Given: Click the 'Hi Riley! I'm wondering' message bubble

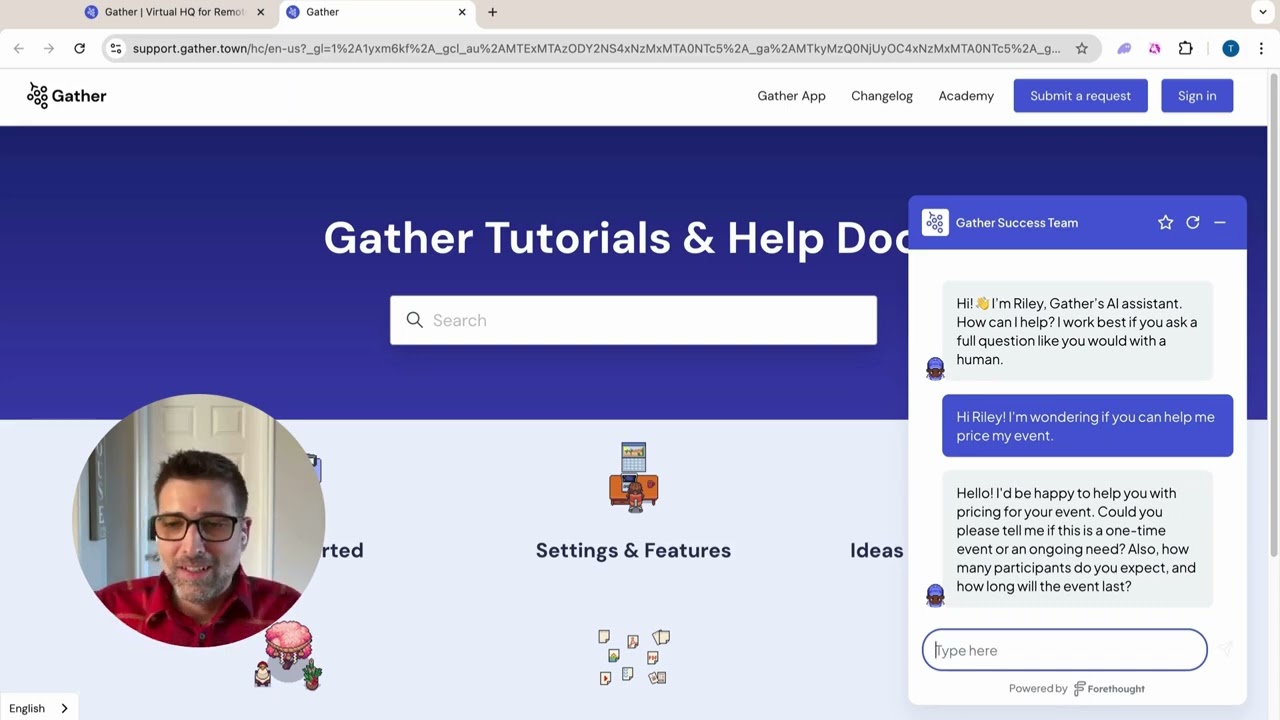Looking at the screenshot, I should pyautogui.click(x=1087, y=426).
